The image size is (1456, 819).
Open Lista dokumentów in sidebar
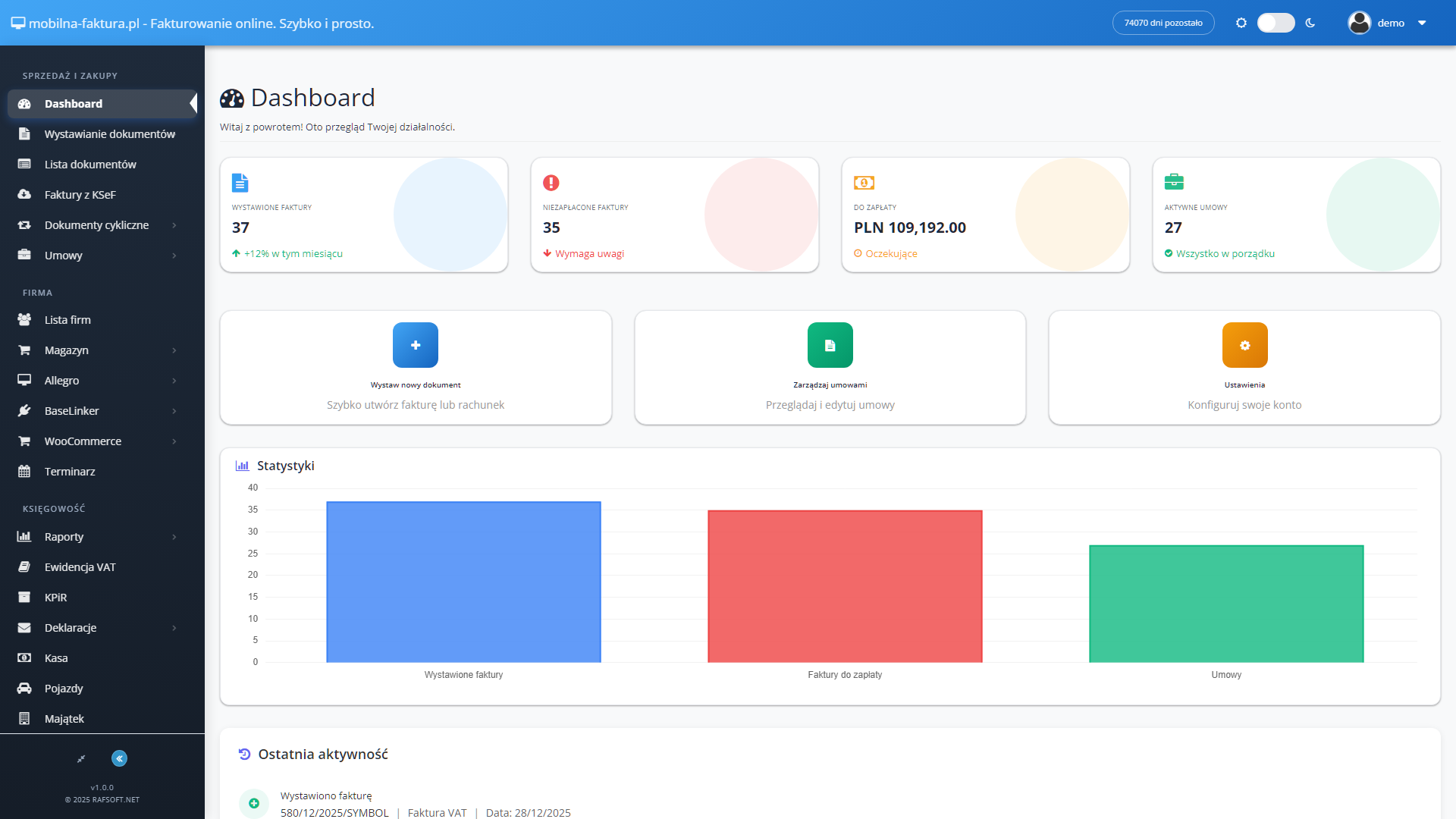[90, 165]
